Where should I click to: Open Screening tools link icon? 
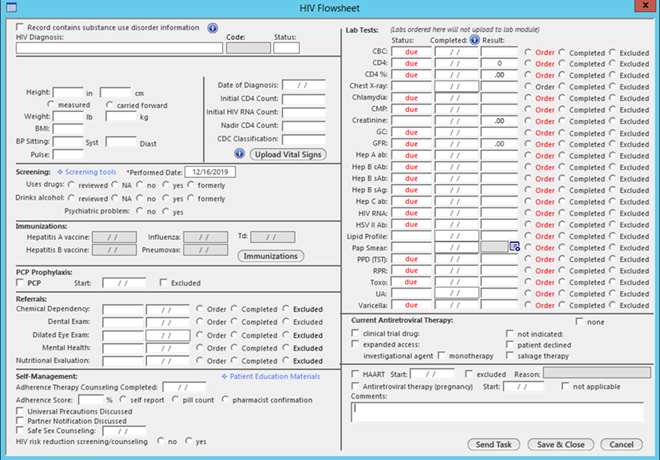[60, 172]
